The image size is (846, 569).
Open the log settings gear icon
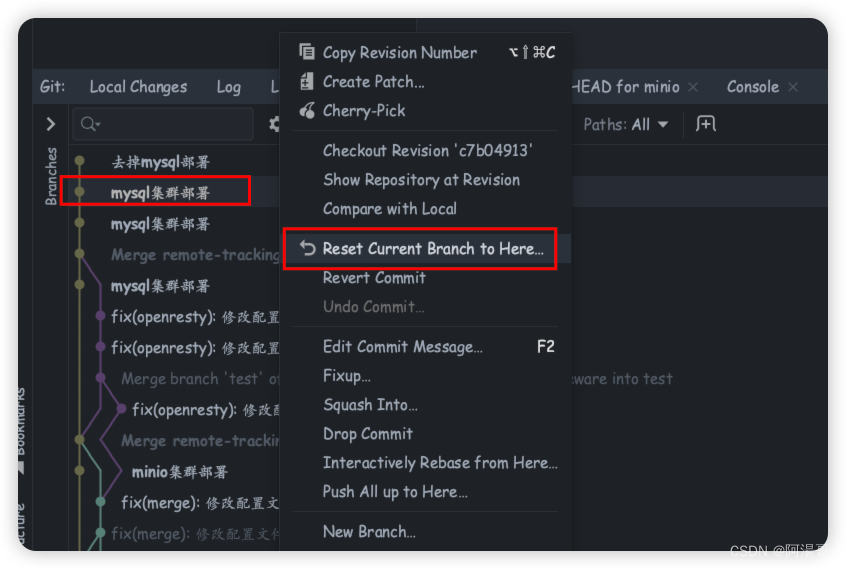[275, 124]
